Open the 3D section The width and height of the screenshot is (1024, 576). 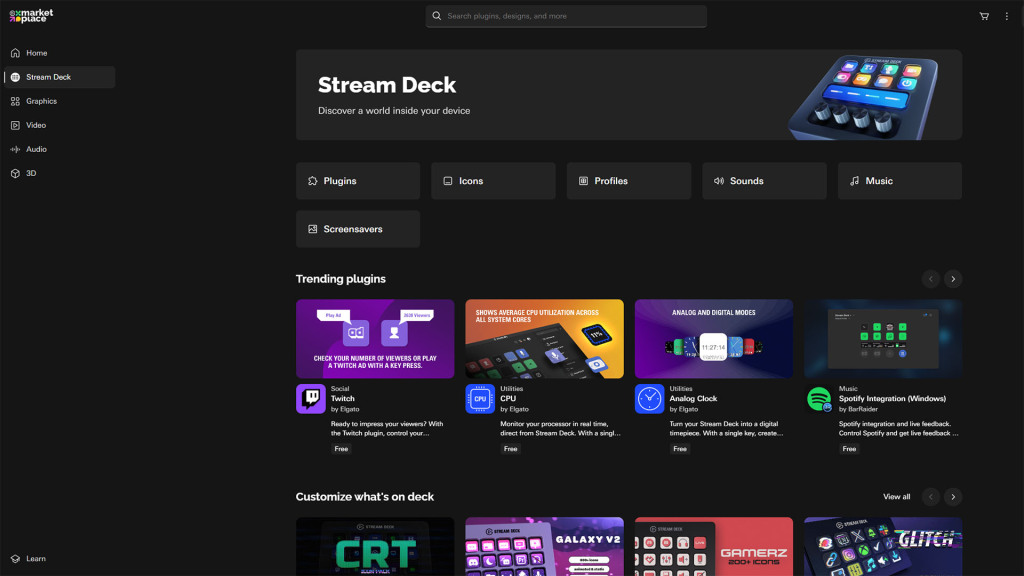click(x=59, y=174)
